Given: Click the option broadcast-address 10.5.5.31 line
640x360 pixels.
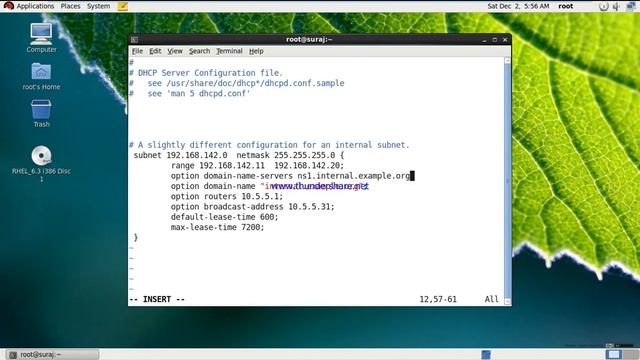Looking at the screenshot, I should tap(252, 207).
